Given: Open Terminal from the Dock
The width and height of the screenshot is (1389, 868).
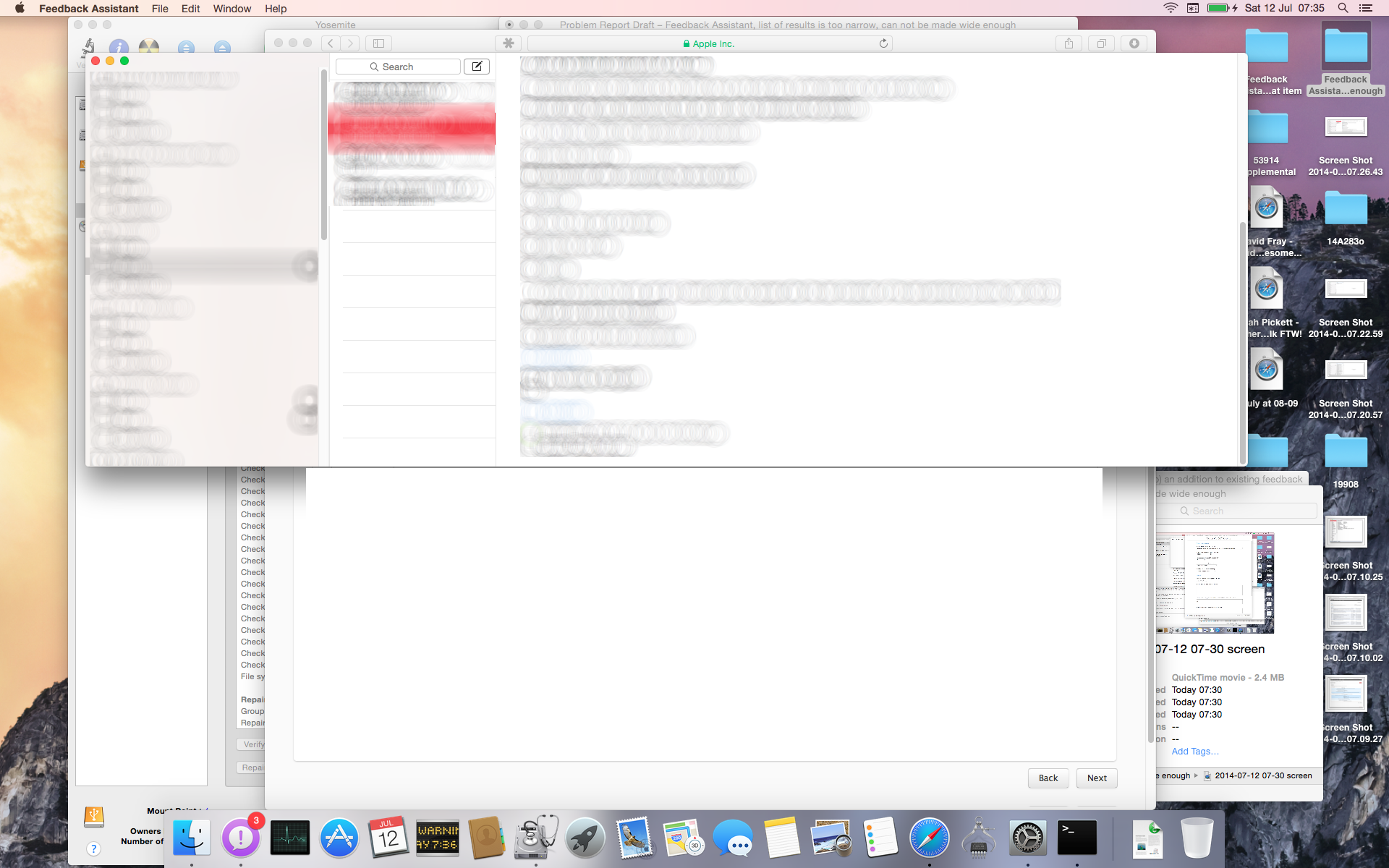Looking at the screenshot, I should 1076,838.
